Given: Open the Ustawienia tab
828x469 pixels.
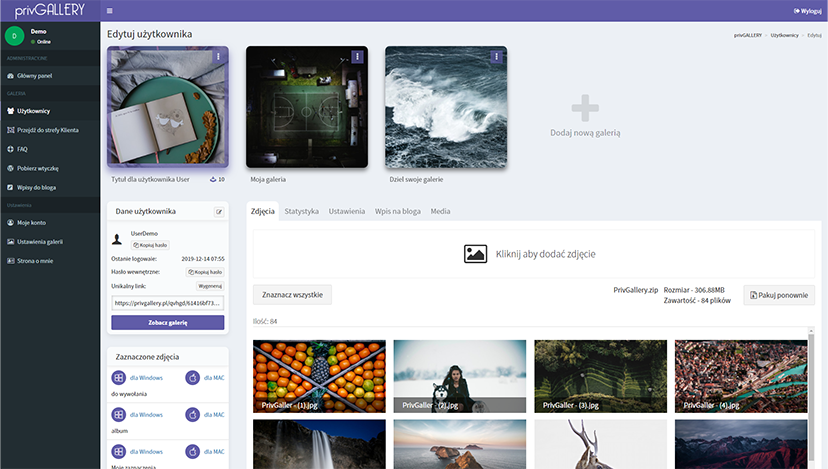Looking at the screenshot, I should (x=347, y=212).
